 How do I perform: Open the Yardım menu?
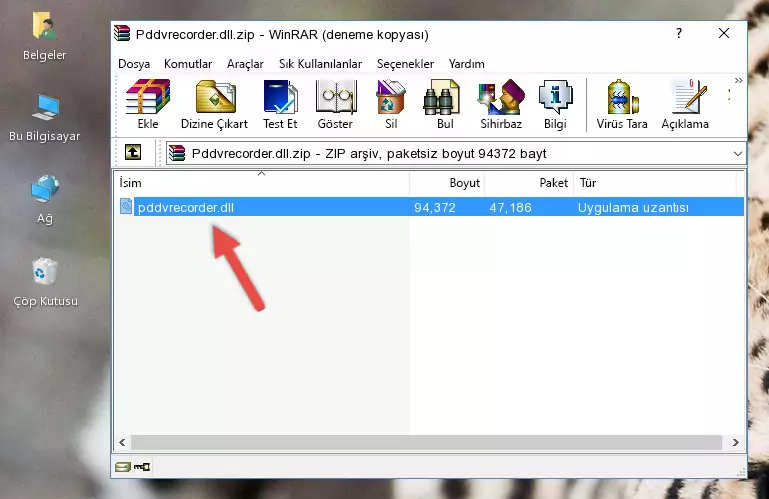point(466,64)
